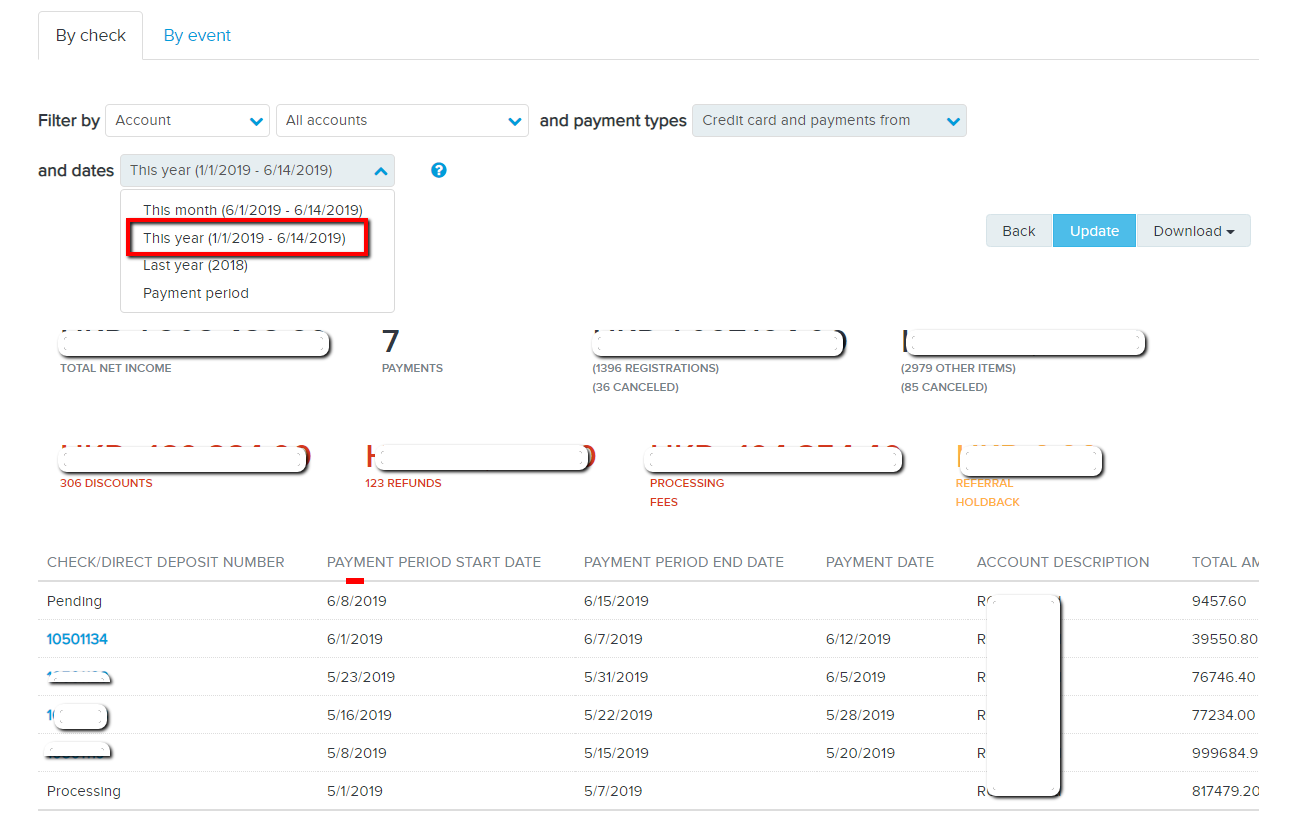Viewport: 1294px width, 833px height.
Task: Select This year (1/1/2019 - 6/14/2019) option
Action: (245, 238)
